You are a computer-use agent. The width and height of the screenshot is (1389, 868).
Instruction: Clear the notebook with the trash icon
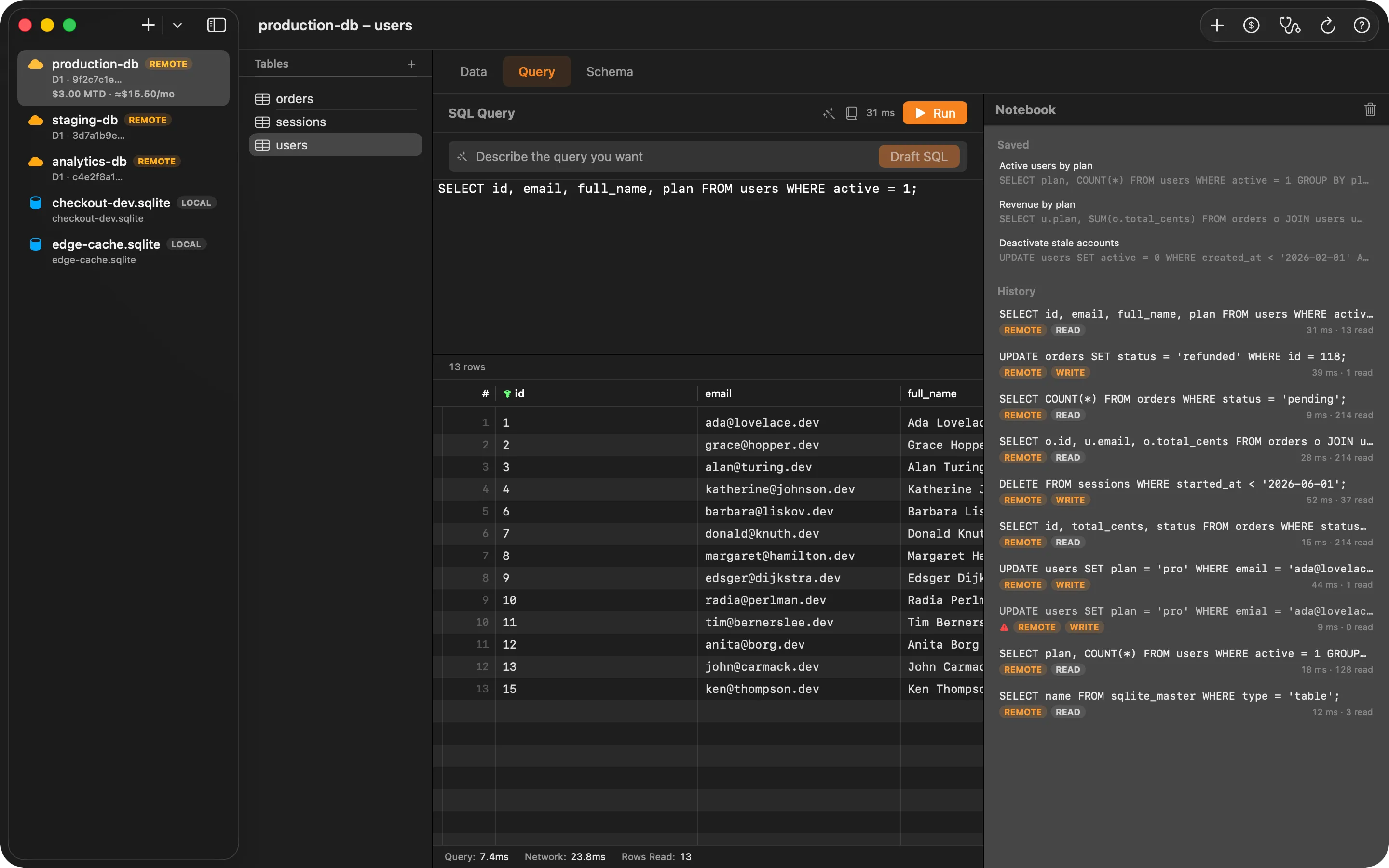(x=1370, y=109)
